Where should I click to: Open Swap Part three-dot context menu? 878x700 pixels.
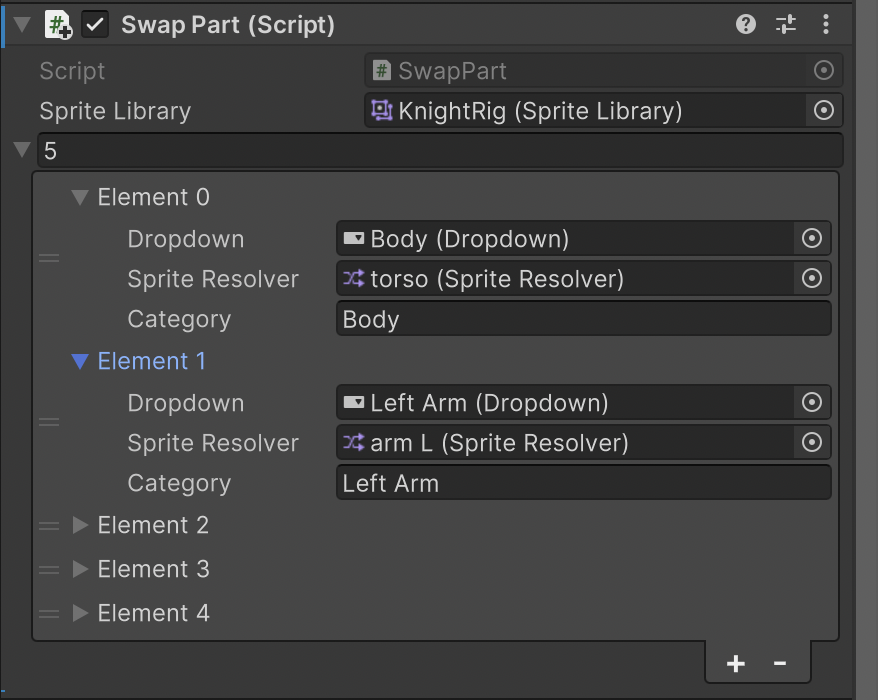(x=826, y=25)
